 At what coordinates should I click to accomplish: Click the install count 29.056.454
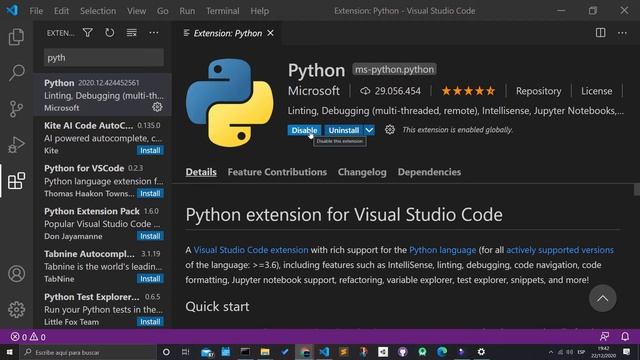pos(390,91)
